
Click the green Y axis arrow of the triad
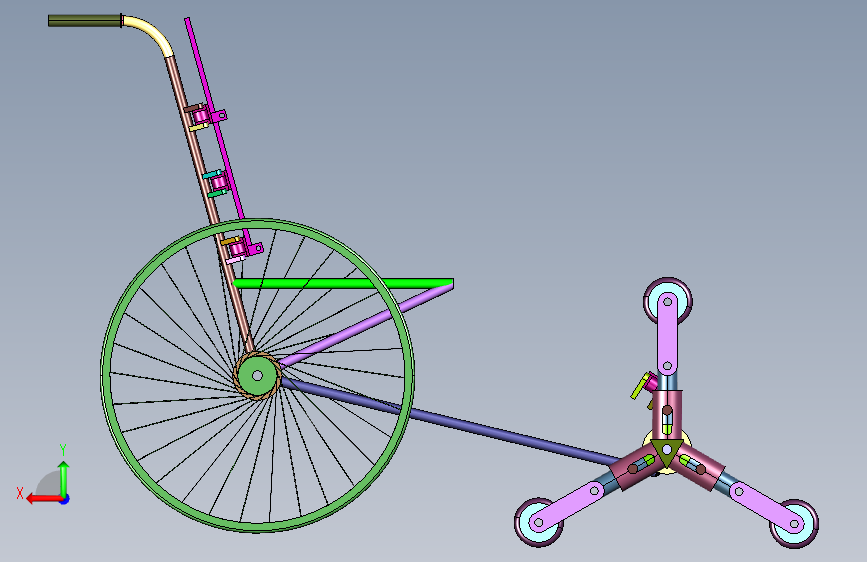tap(64, 479)
